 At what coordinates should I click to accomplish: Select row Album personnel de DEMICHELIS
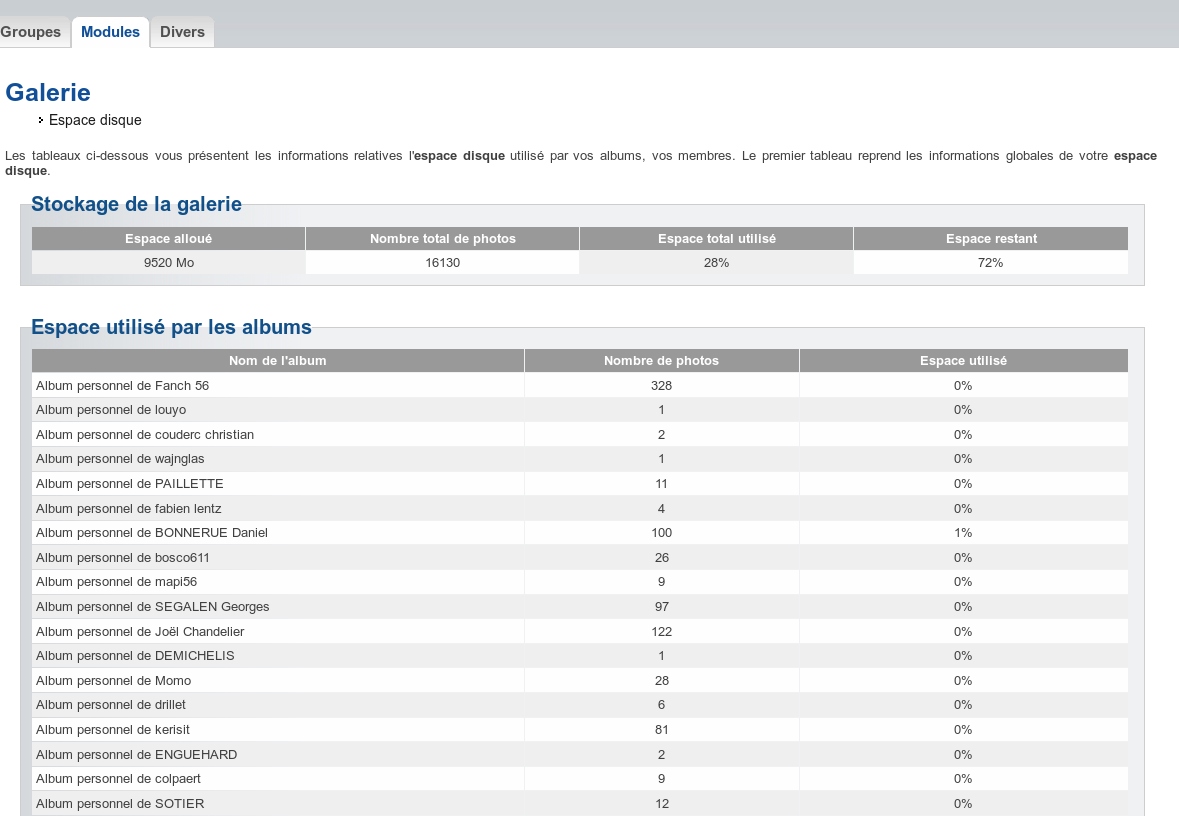tap(580, 656)
